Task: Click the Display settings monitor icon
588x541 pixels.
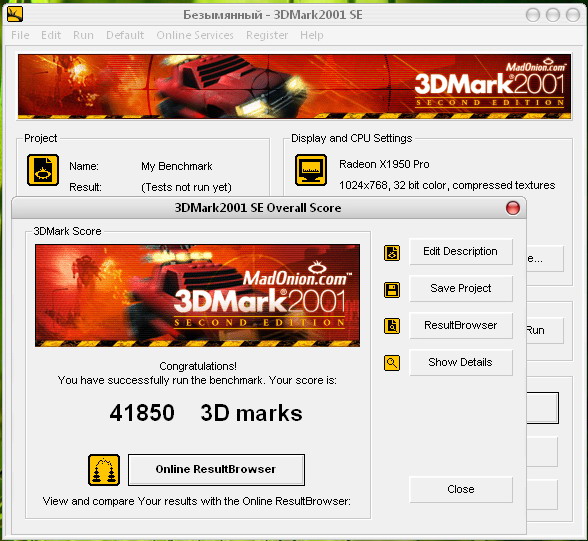Action: (x=311, y=170)
